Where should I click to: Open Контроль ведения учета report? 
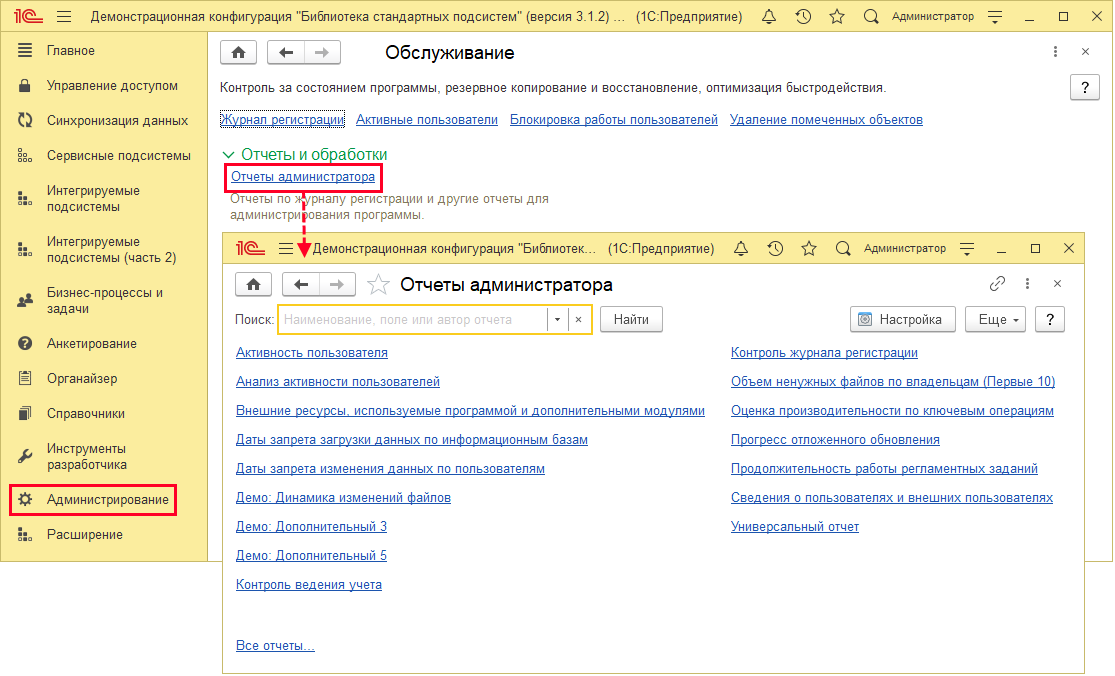click(309, 584)
